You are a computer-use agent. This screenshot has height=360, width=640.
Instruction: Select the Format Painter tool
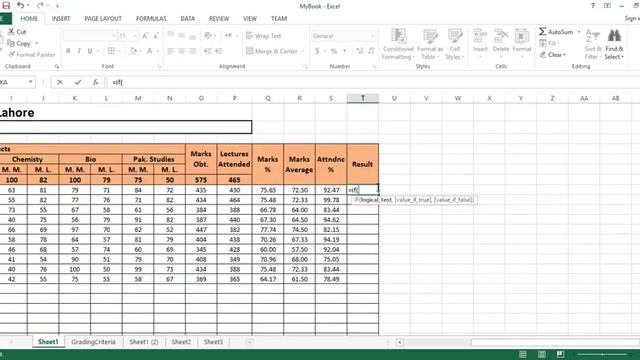pyautogui.click(x=31, y=54)
